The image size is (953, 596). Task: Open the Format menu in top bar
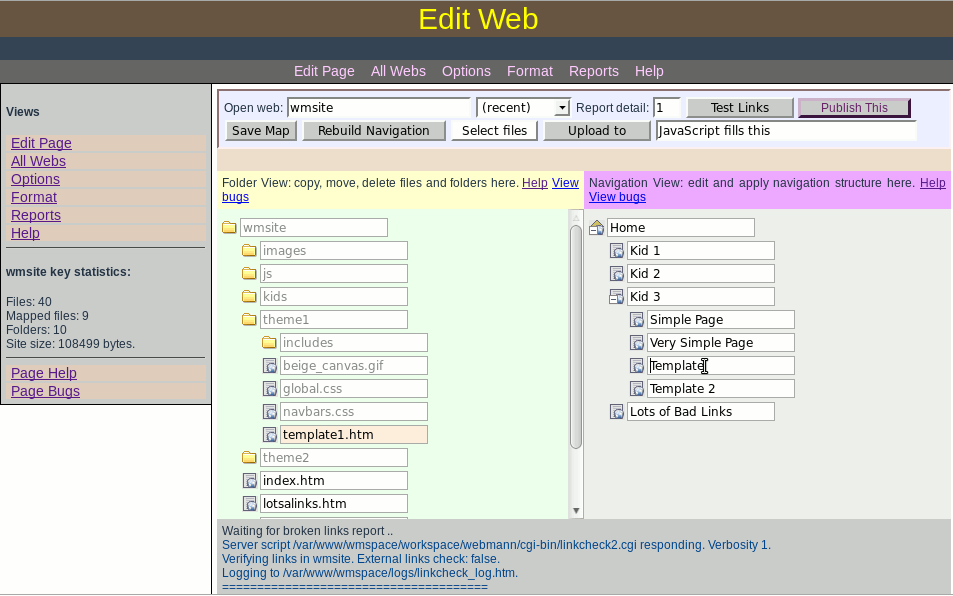tap(529, 71)
